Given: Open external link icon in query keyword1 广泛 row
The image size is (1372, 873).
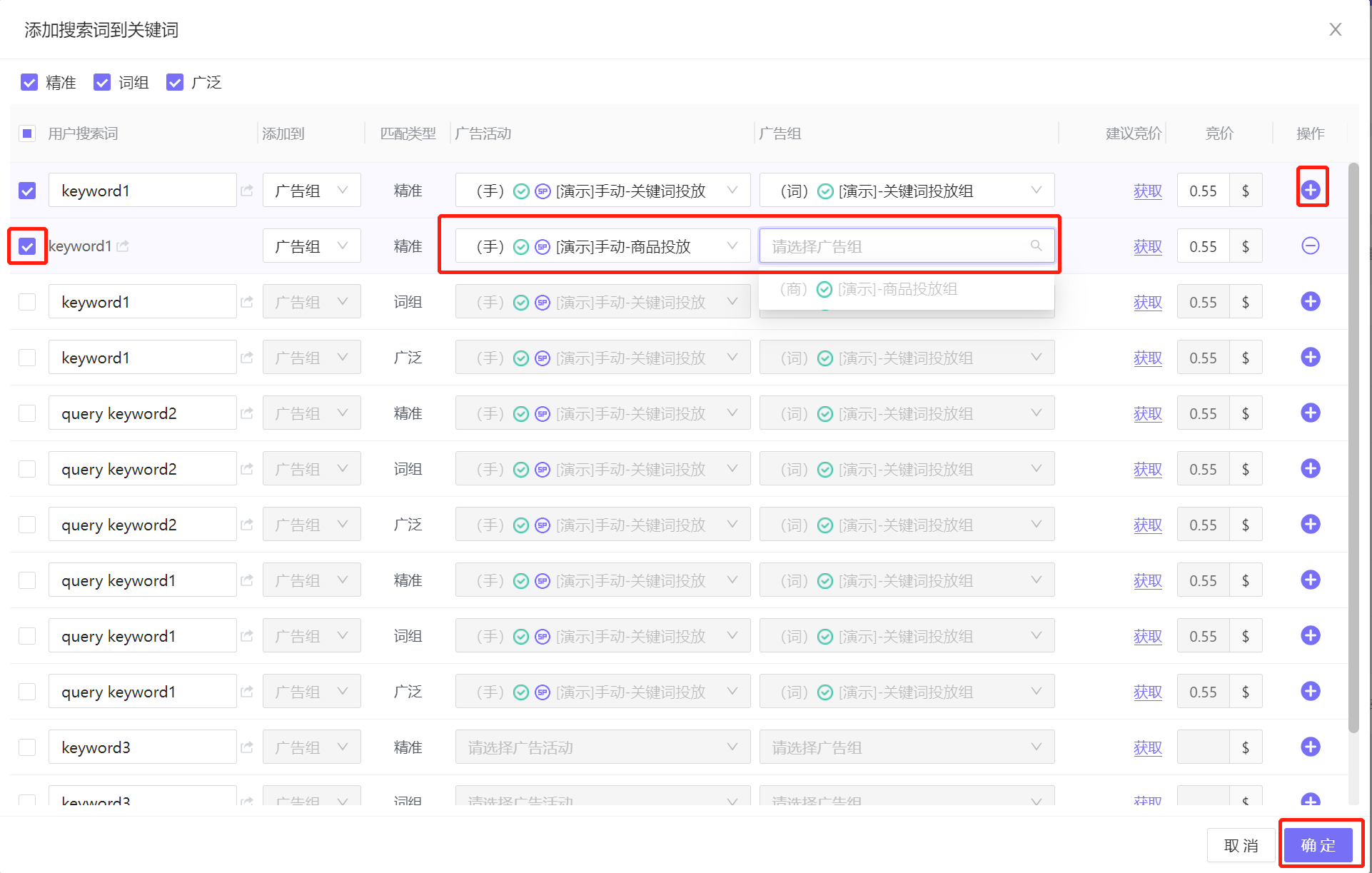Looking at the screenshot, I should click(247, 692).
